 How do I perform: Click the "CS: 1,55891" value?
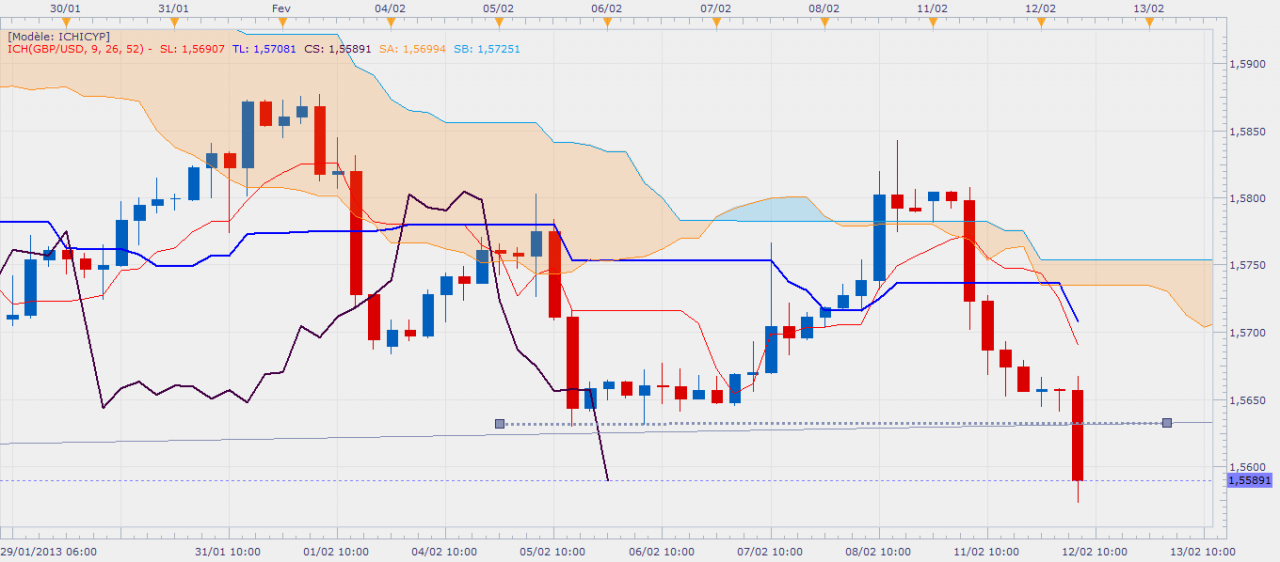(338, 49)
